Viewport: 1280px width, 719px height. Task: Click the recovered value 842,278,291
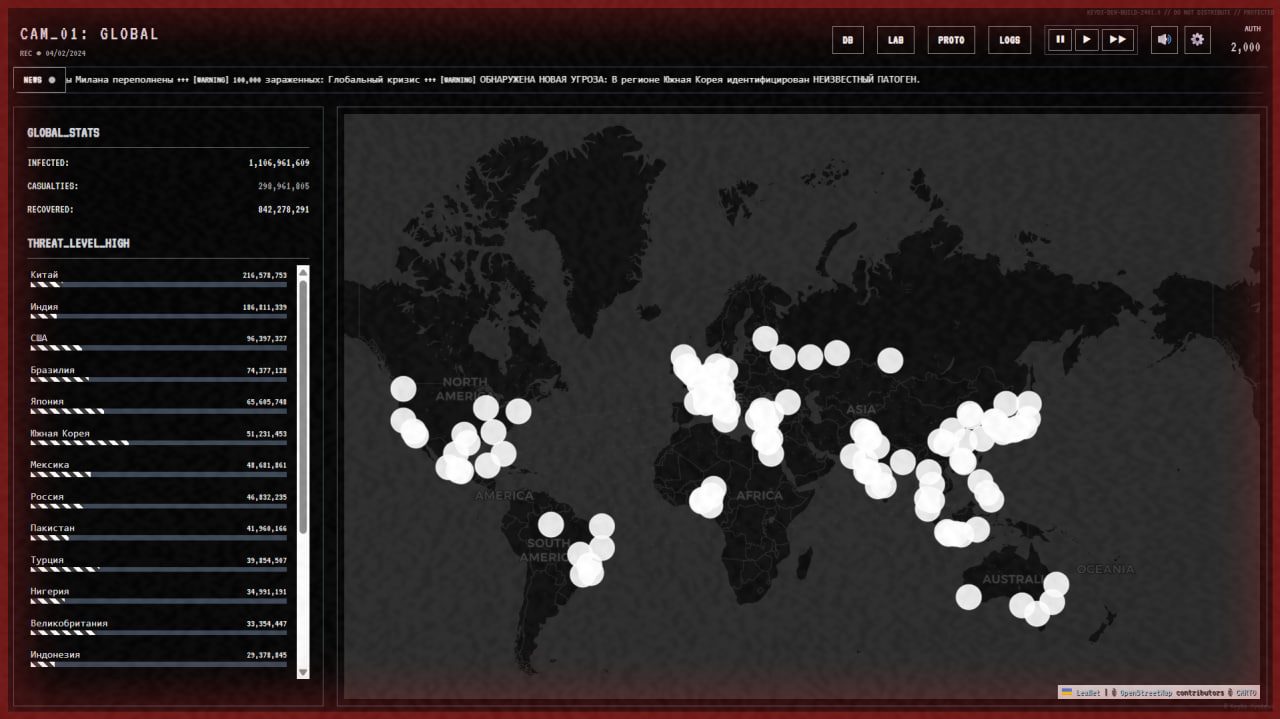click(x=284, y=210)
